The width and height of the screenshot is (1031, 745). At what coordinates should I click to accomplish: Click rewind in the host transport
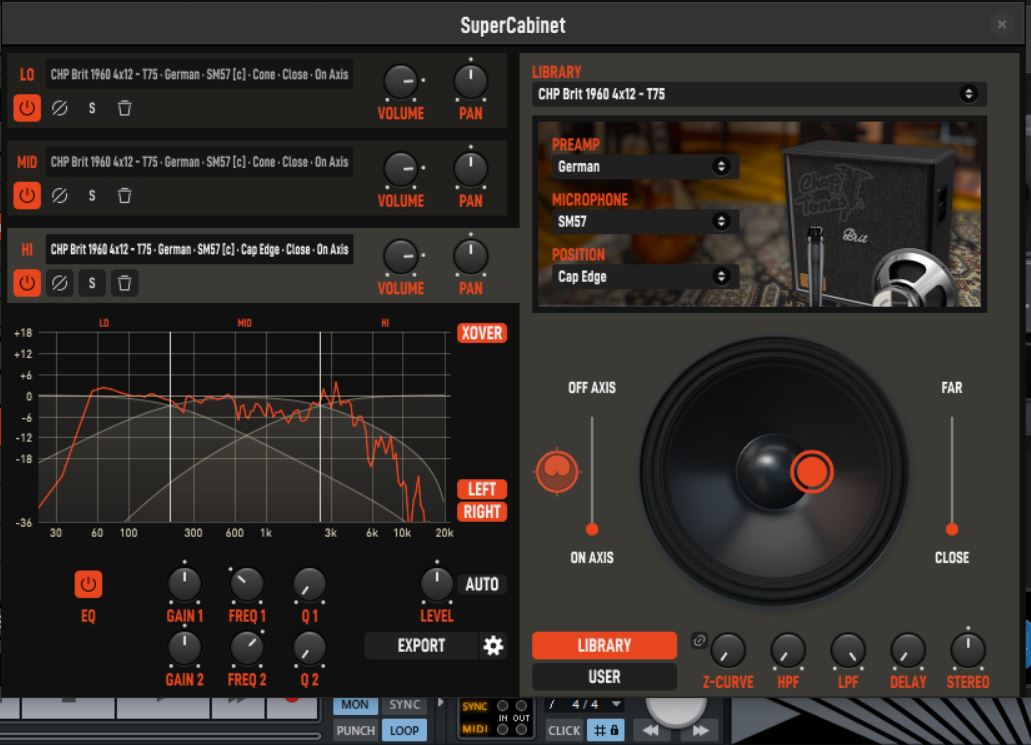tap(651, 730)
